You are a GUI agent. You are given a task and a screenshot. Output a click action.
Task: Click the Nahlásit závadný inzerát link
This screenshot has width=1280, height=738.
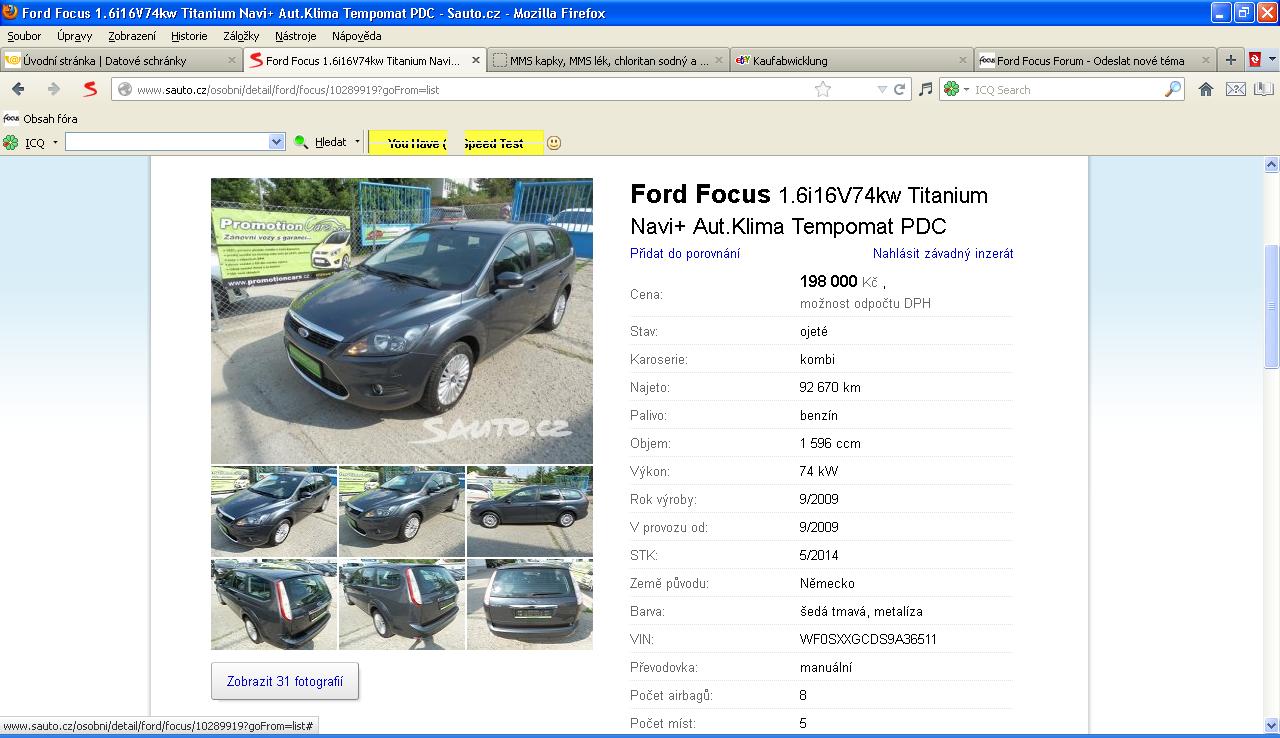point(942,254)
